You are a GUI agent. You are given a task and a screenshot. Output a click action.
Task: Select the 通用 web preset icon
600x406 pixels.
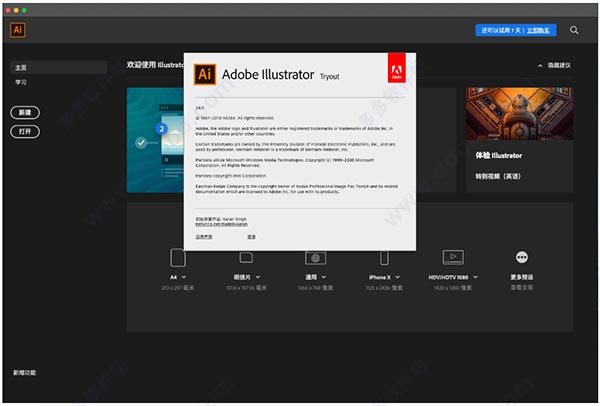pyautogui.click(x=315, y=258)
